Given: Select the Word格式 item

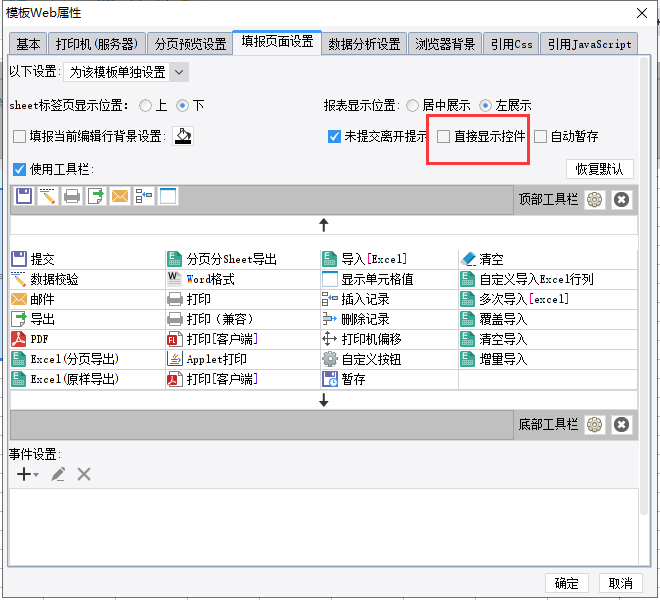Looking at the screenshot, I should coord(243,279).
